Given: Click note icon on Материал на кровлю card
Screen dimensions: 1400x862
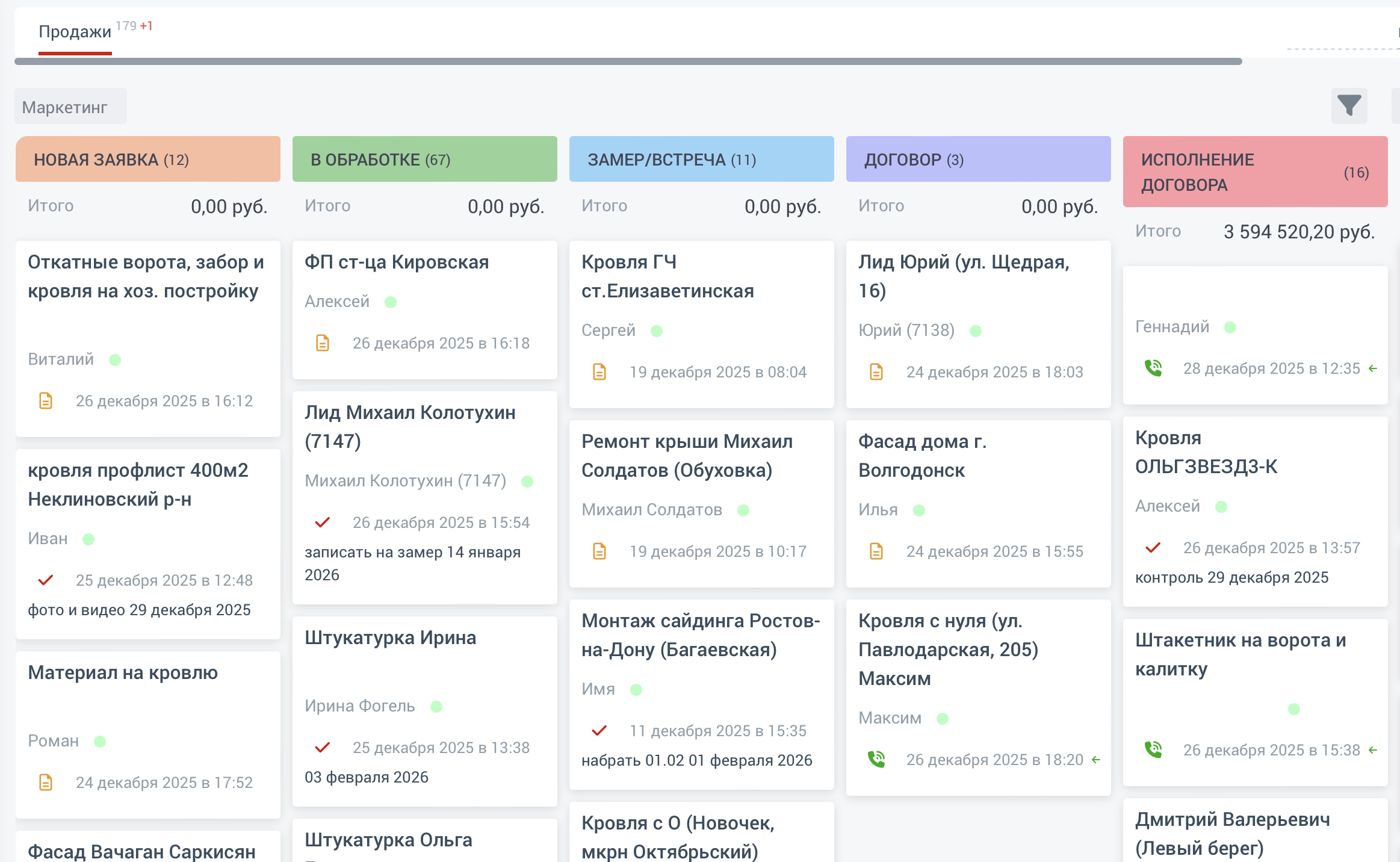Looking at the screenshot, I should (46, 782).
